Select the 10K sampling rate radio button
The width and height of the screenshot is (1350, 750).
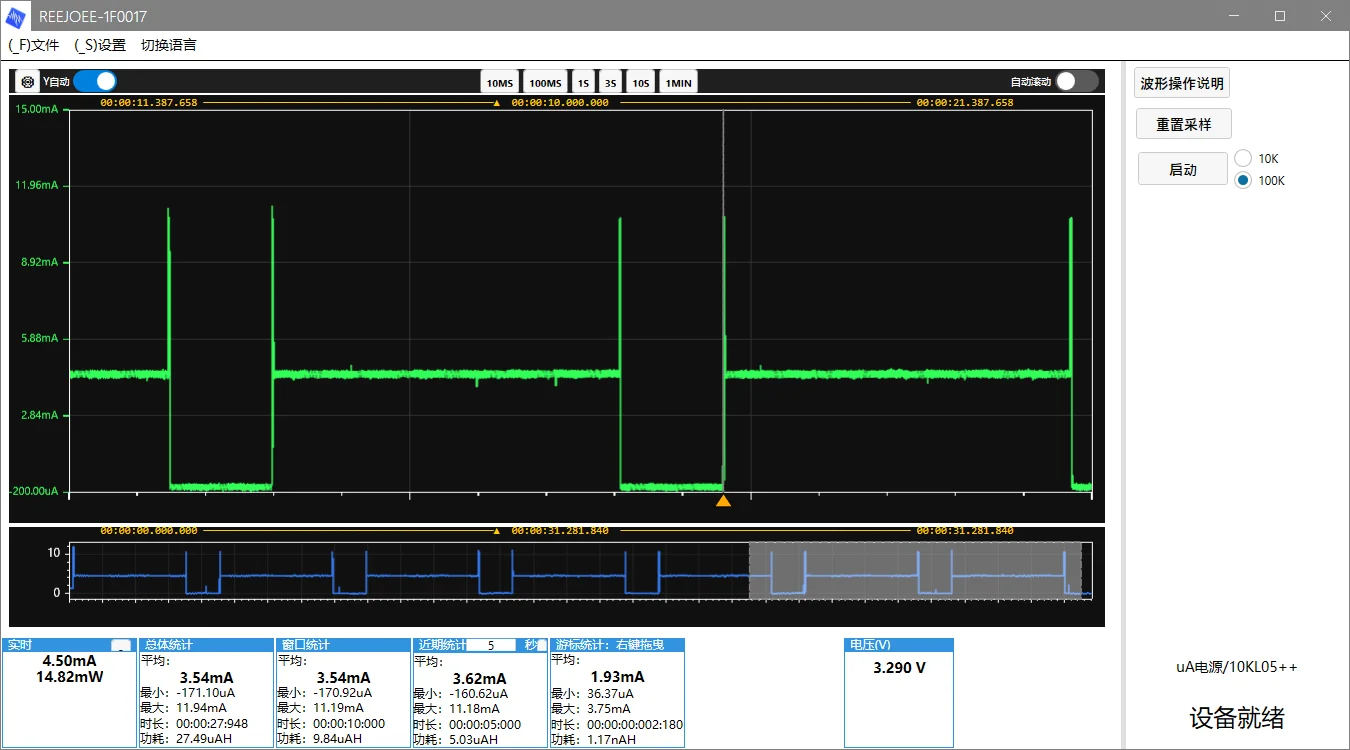[x=1243, y=158]
